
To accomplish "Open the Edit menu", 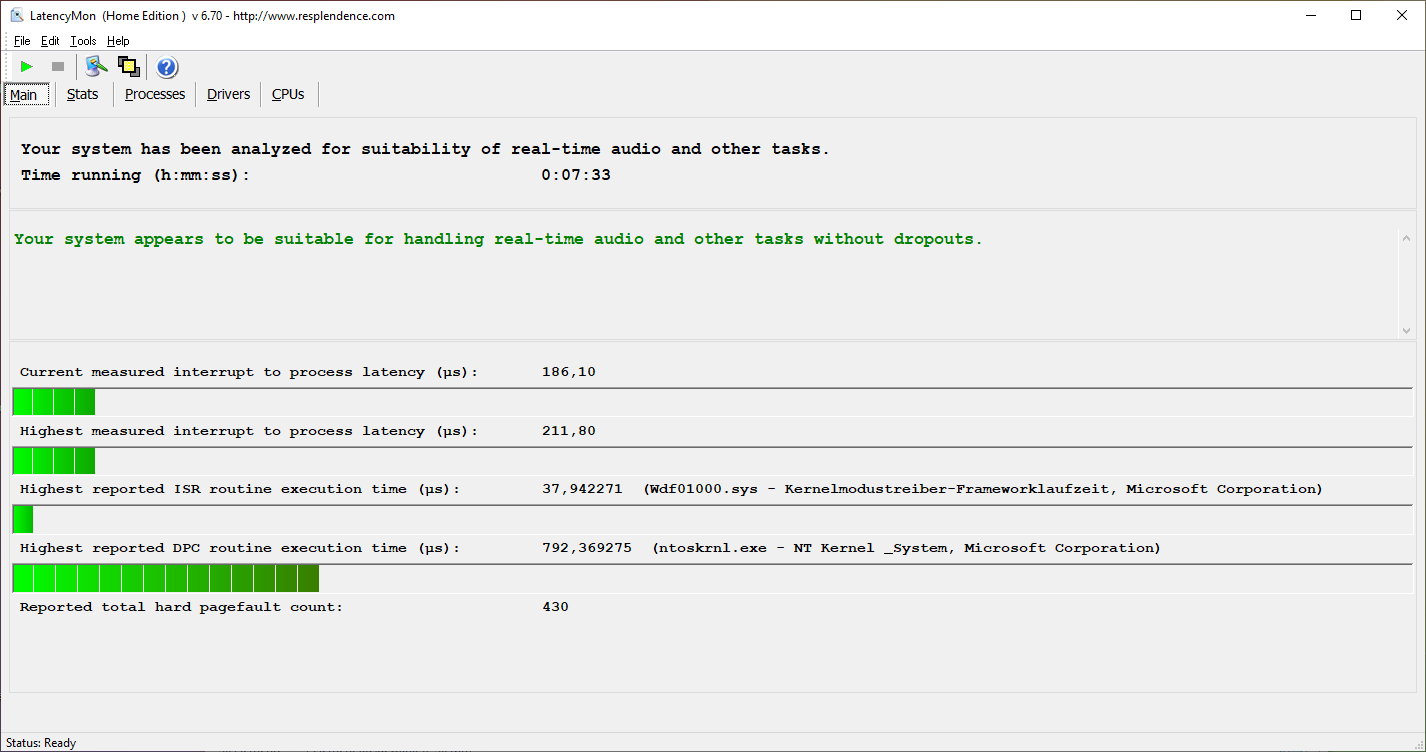I will click(50, 41).
